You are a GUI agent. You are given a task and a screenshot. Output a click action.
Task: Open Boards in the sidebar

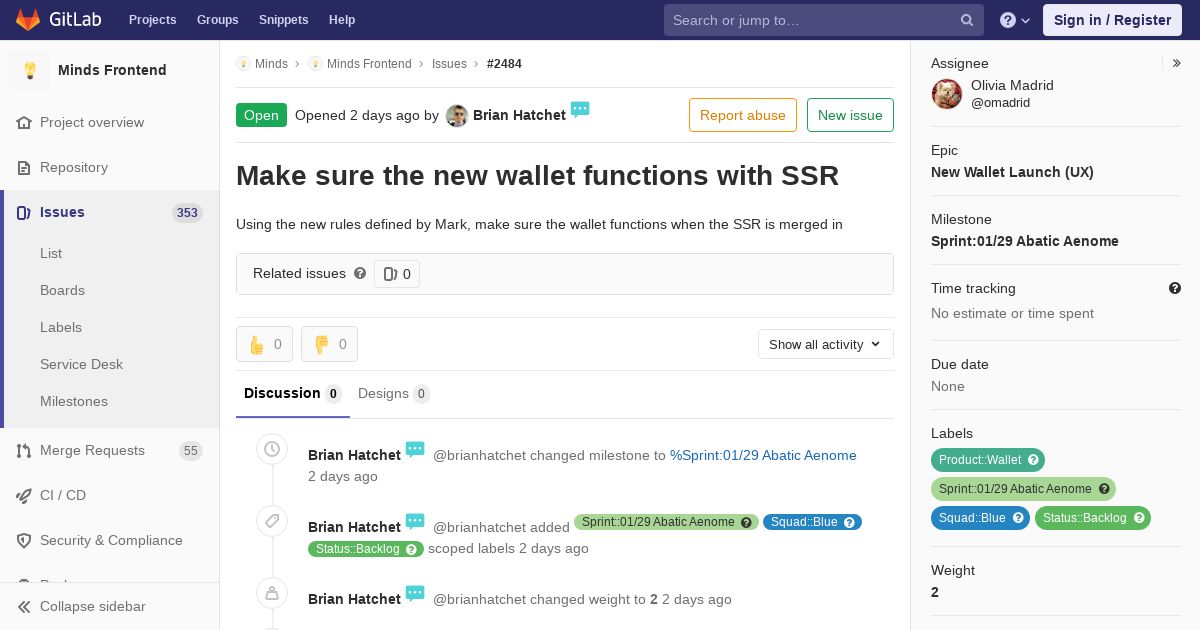click(x=62, y=290)
